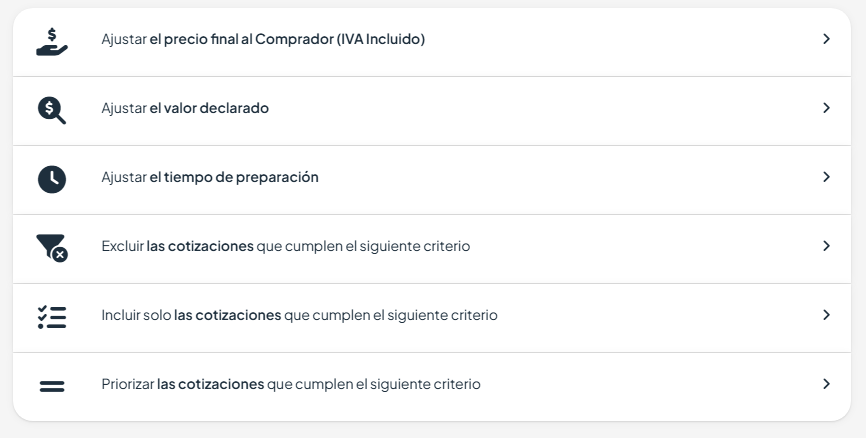Image resolution: width=866 pixels, height=438 pixels.
Task: Click the checklist icon for Incluir solo
Action: click(x=52, y=317)
